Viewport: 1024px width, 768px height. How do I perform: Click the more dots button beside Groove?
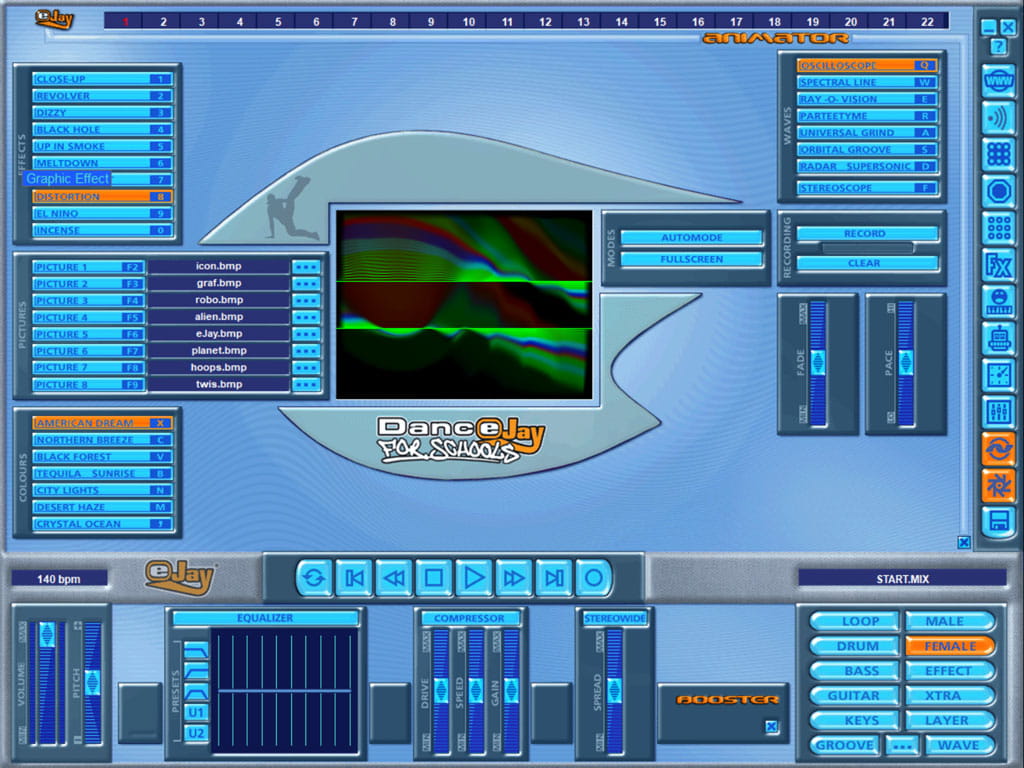[x=903, y=746]
